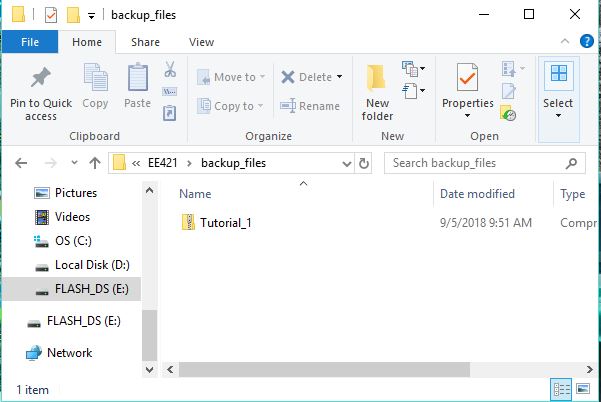
Task: Switch to the Home ribbon tab
Action: pyautogui.click(x=87, y=42)
